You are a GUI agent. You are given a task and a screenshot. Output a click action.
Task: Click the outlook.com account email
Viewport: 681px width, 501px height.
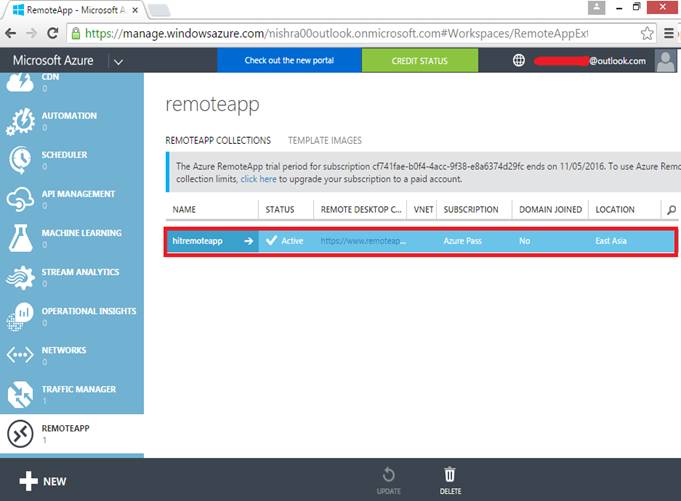(590, 61)
